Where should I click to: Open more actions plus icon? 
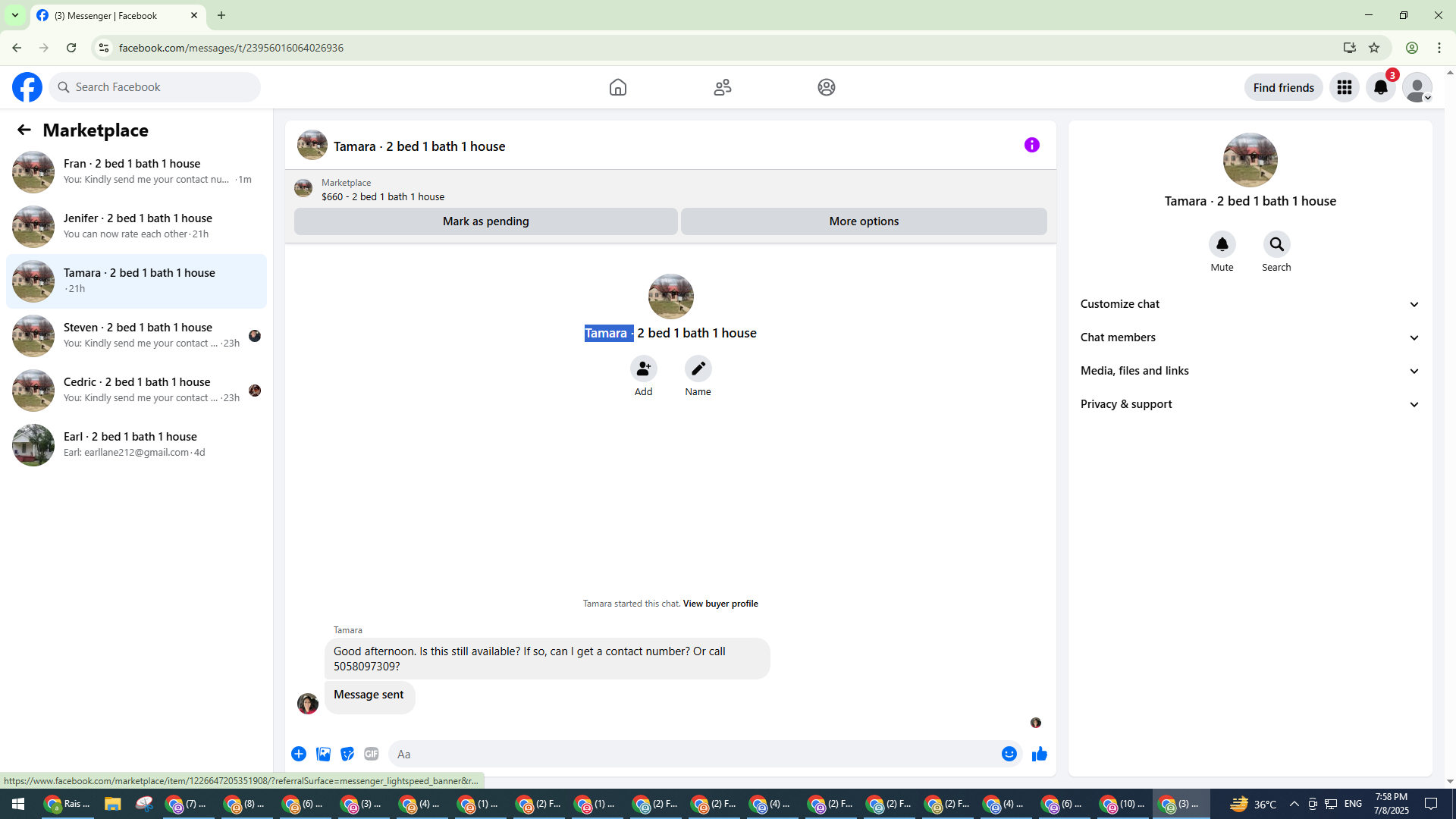click(x=299, y=754)
